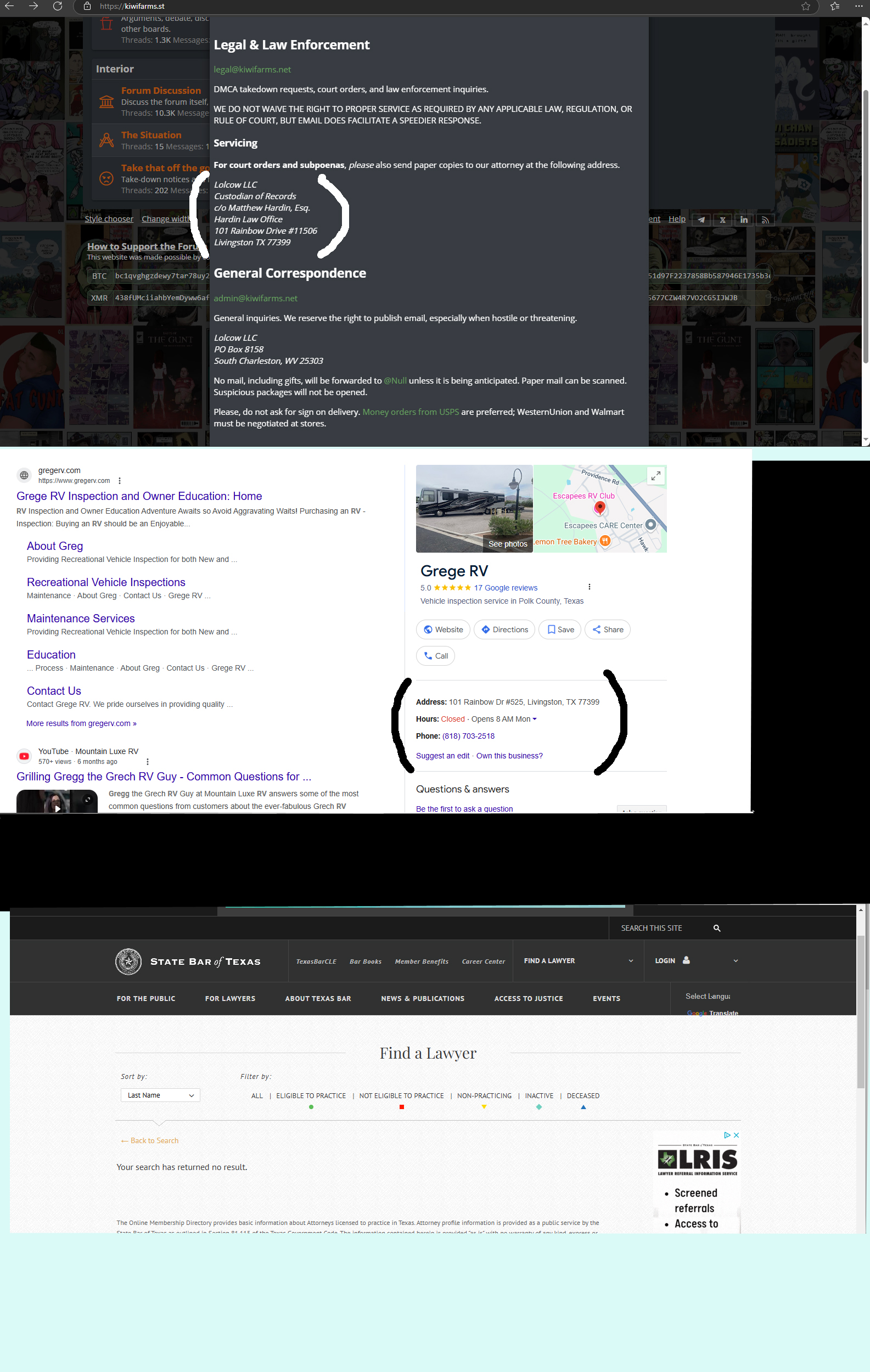Screen dimensions: 870x1372
Task: Click the browser forward arrow
Action: coord(33,5)
